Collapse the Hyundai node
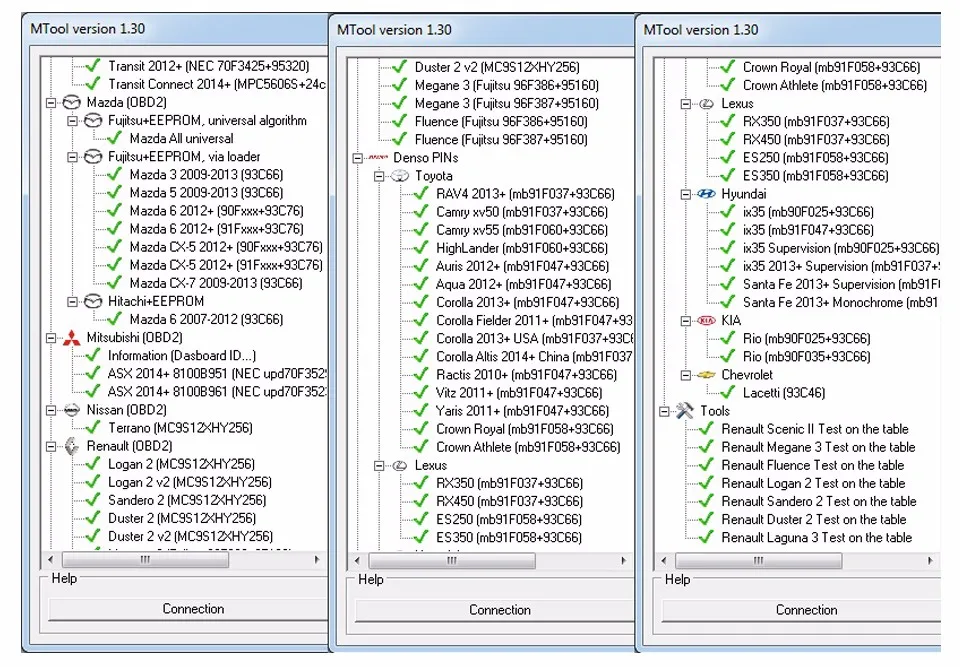This screenshot has height=667, width=960. click(x=686, y=194)
